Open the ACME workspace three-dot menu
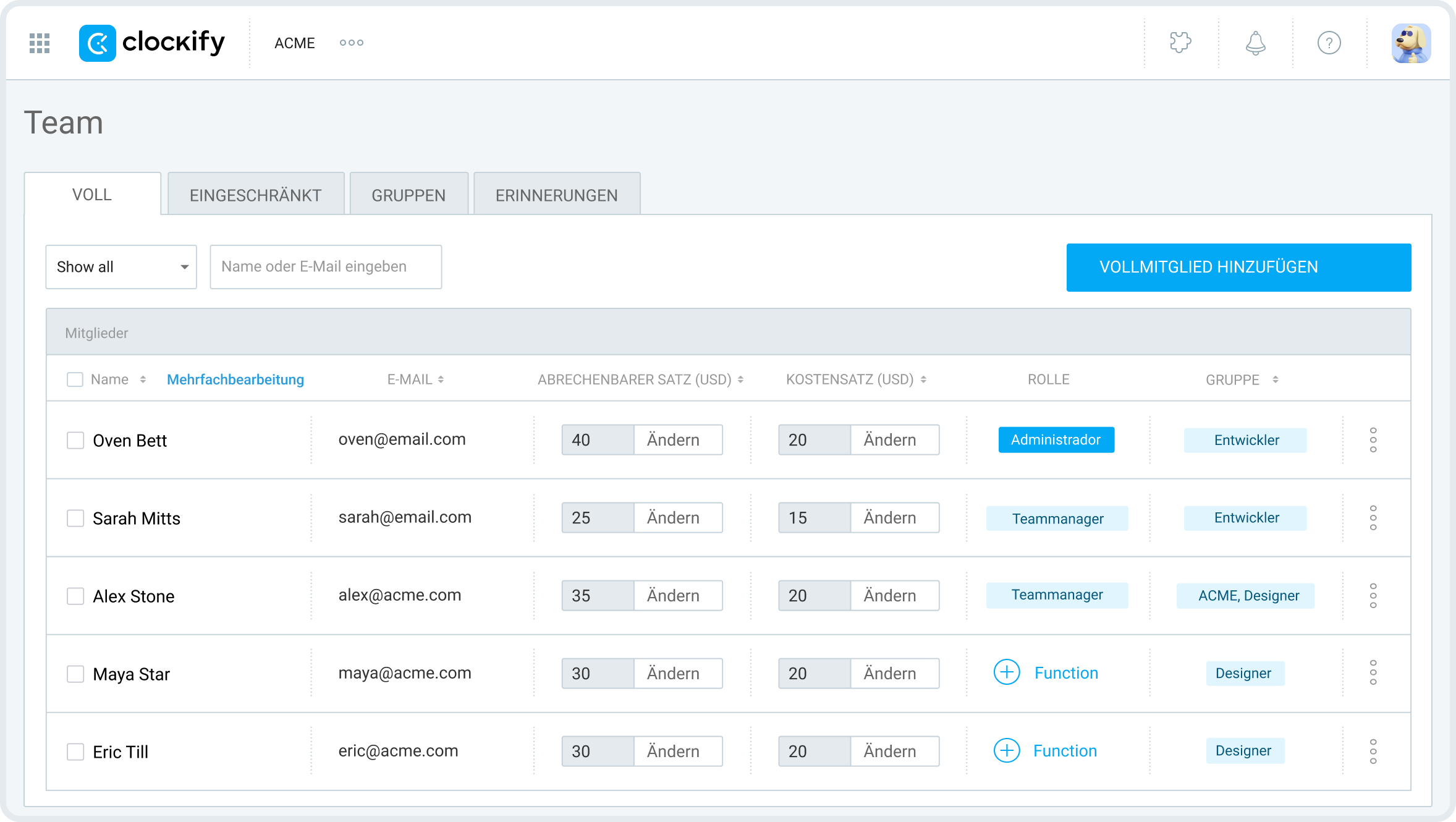The height and width of the screenshot is (822, 1456). pyautogui.click(x=351, y=43)
